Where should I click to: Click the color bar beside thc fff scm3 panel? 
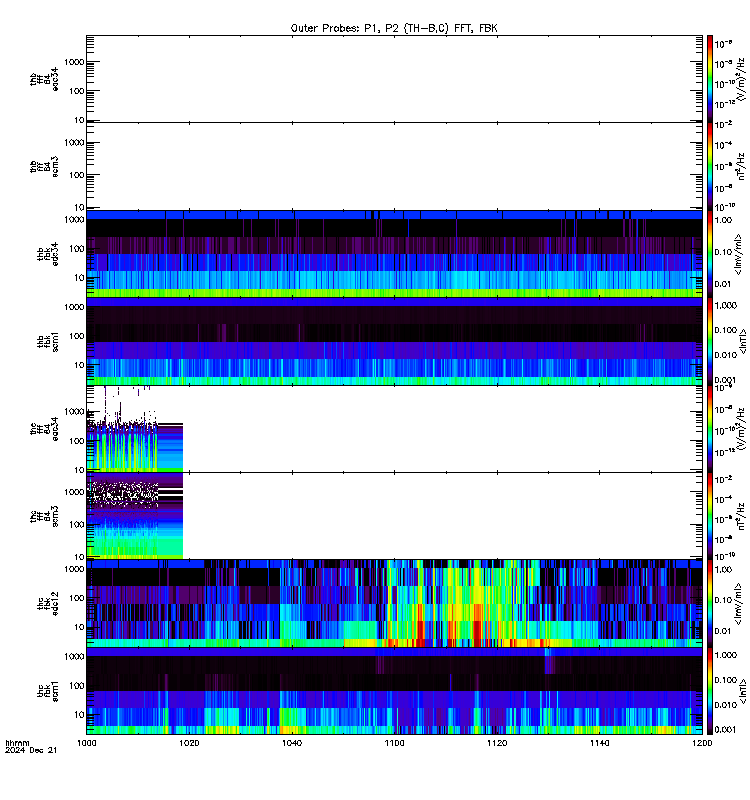coord(710,516)
